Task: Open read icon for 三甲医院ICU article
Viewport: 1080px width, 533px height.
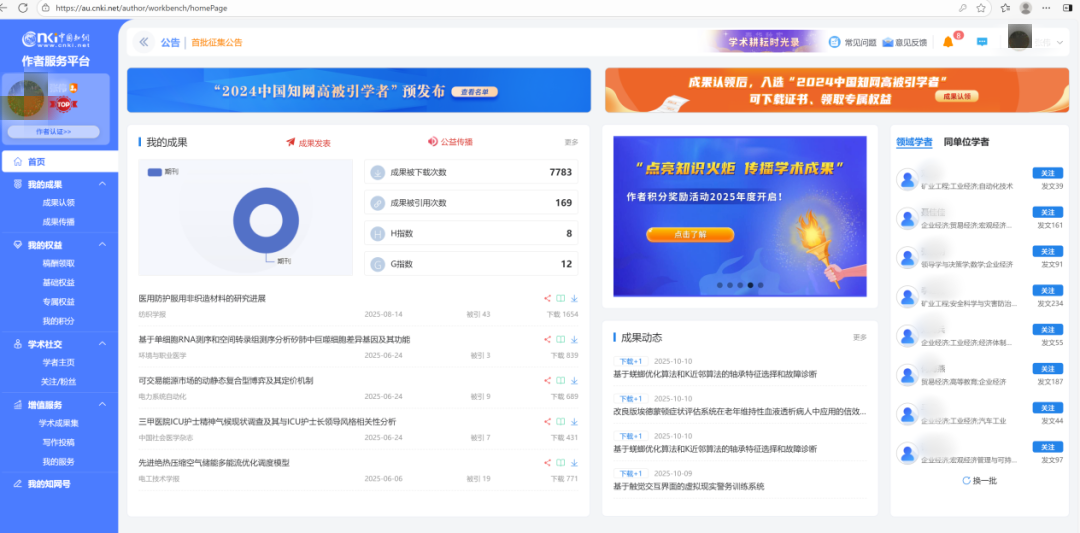Action: [561, 422]
